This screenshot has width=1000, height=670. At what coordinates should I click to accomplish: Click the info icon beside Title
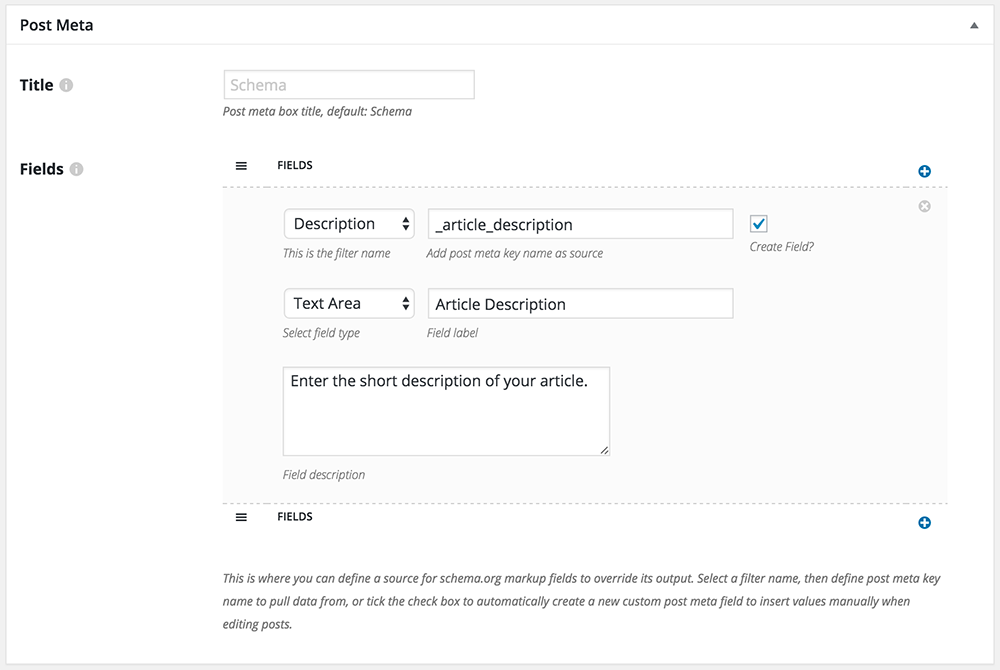point(66,86)
